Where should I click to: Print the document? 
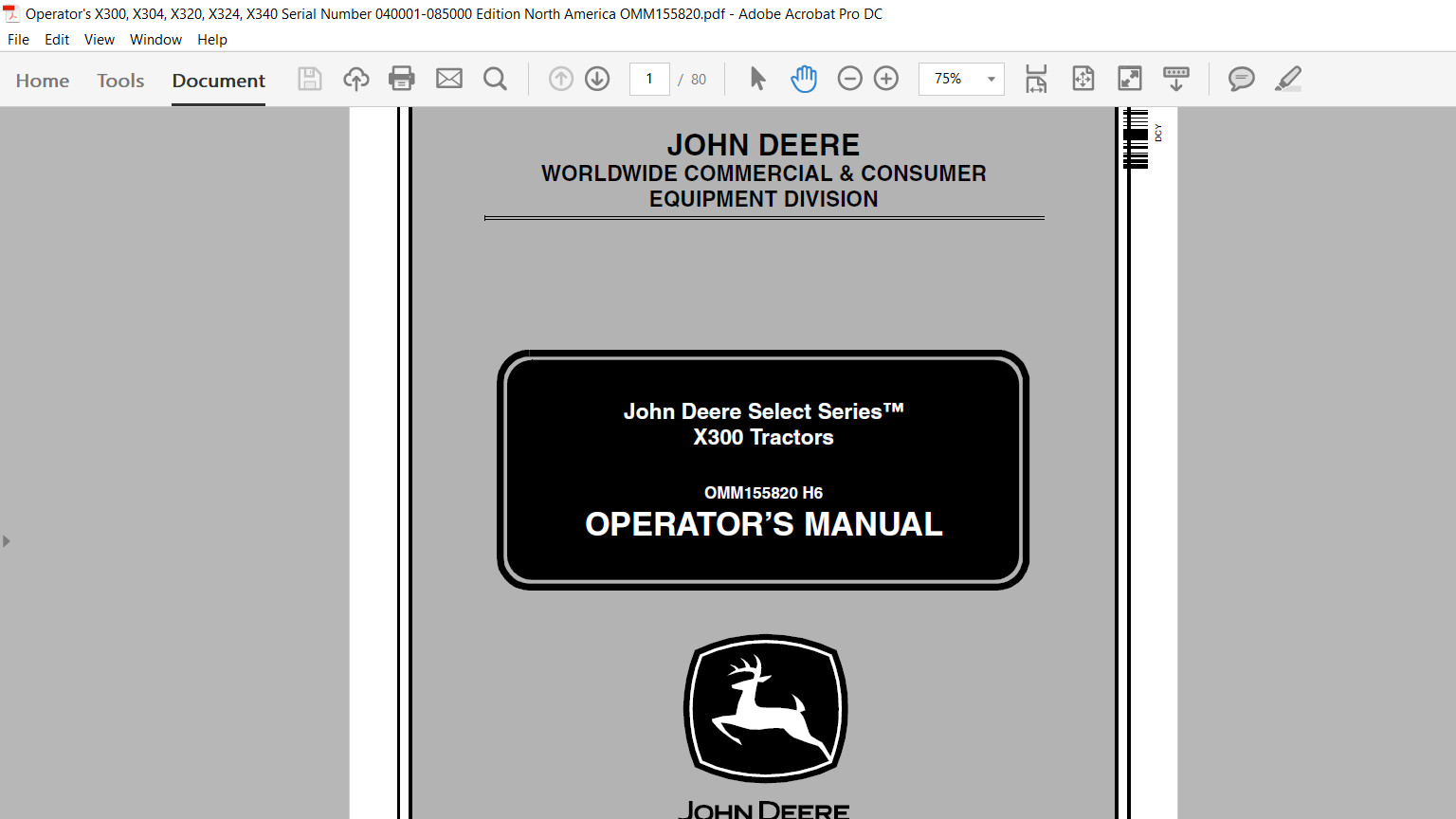pyautogui.click(x=402, y=79)
